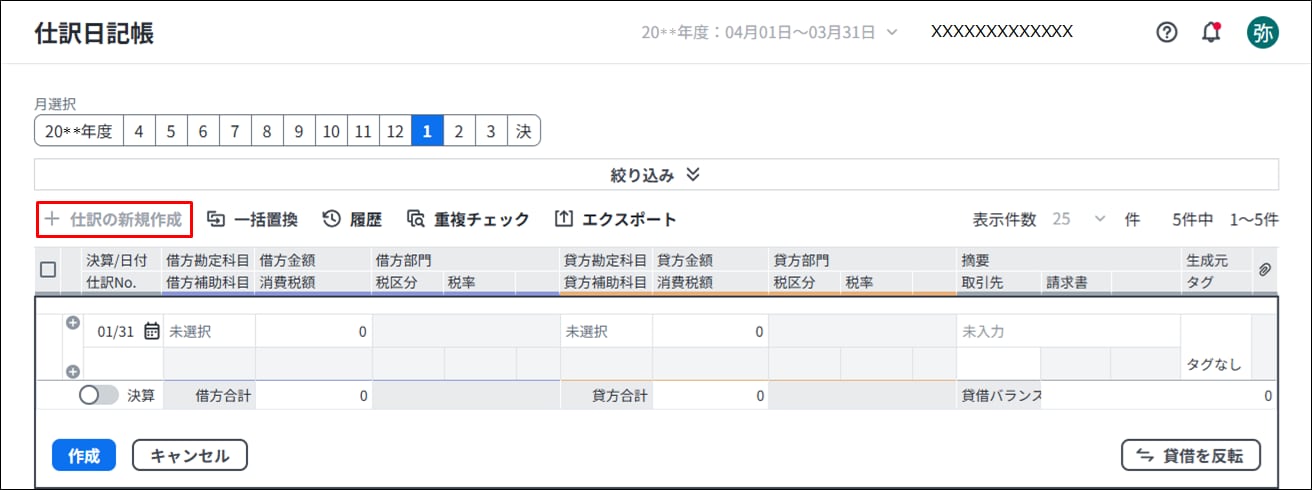Select the highlighted month 1 tab
Screen dimensions: 1312x490
pos(427,131)
